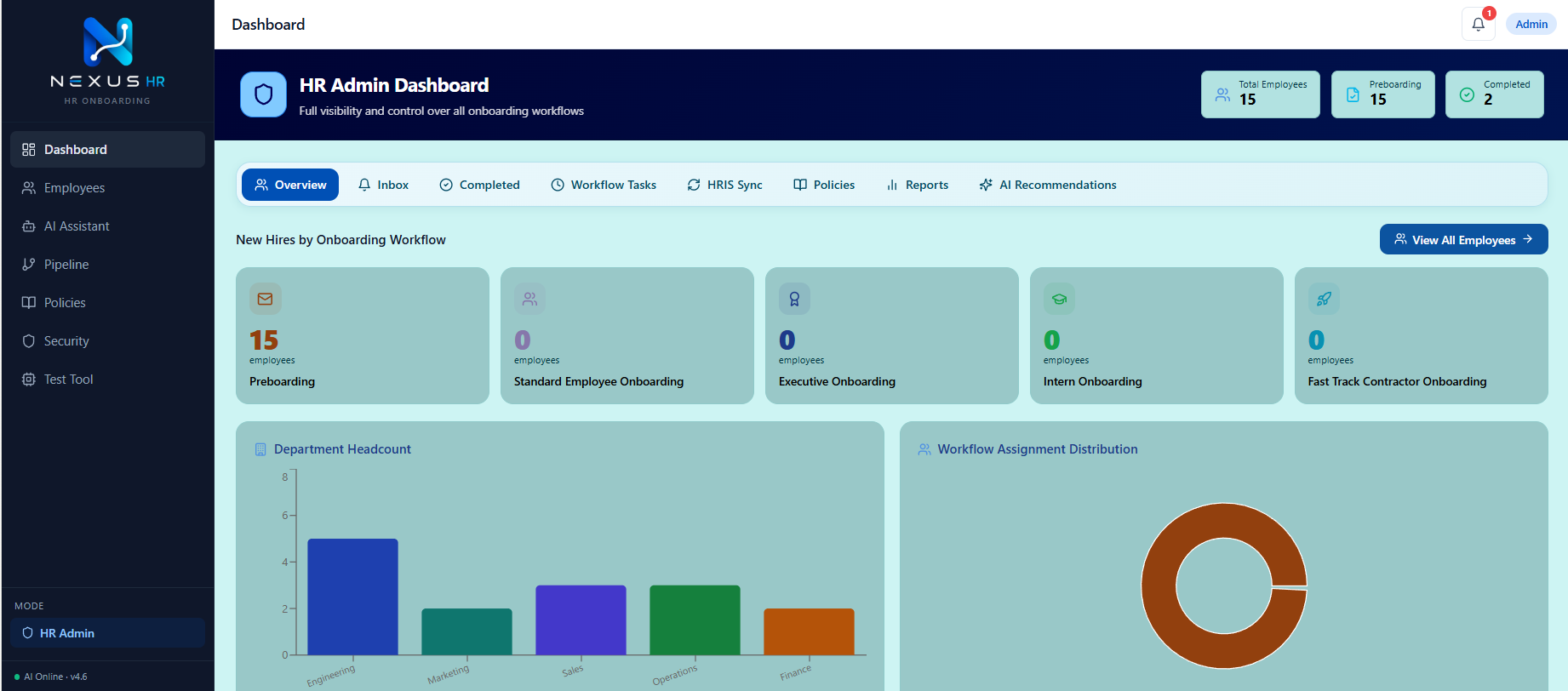This screenshot has height=691, width=1568.
Task: Navigate to Pipeline in sidebar
Action: [x=107, y=265]
